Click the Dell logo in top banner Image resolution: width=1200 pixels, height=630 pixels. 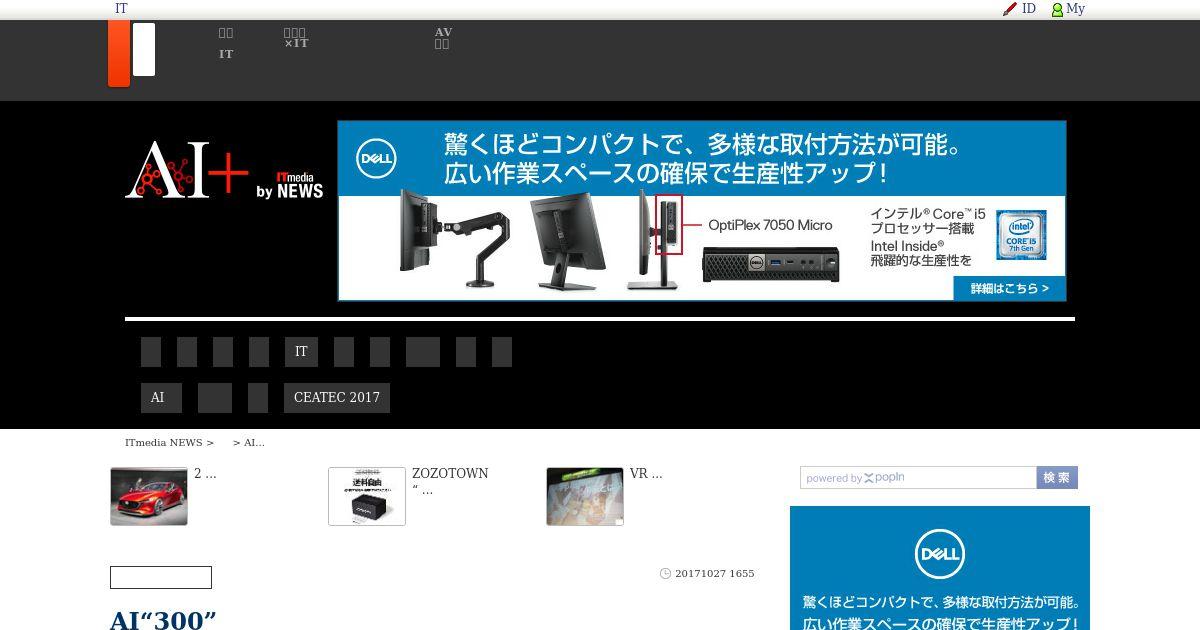pos(377,158)
